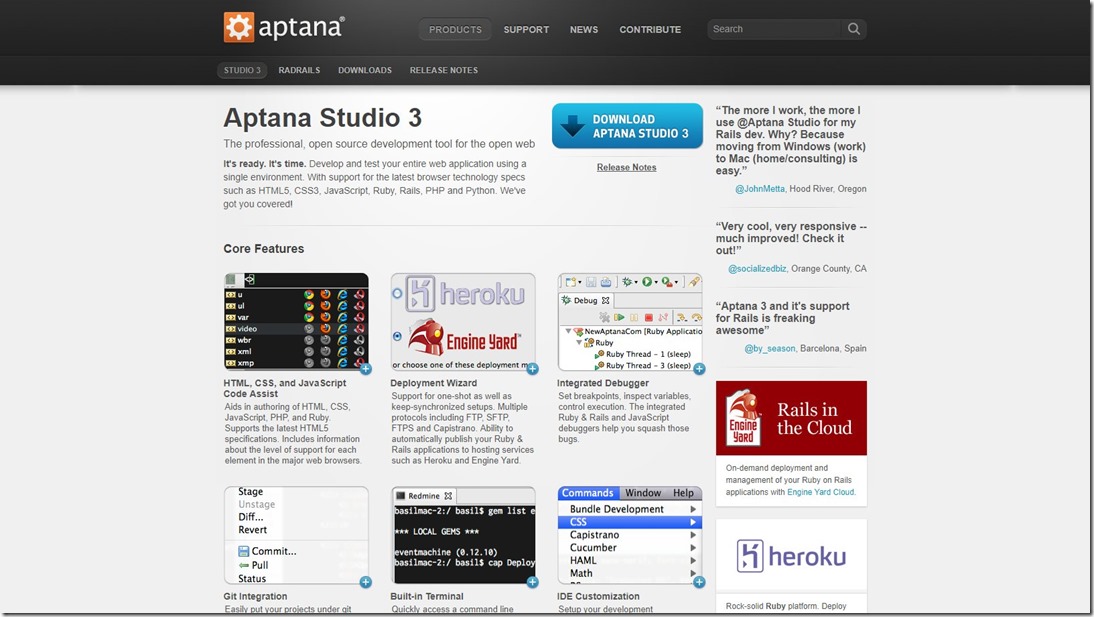Click the 'Integrated Debugger' title
1094x617 pixels.
click(x=603, y=383)
